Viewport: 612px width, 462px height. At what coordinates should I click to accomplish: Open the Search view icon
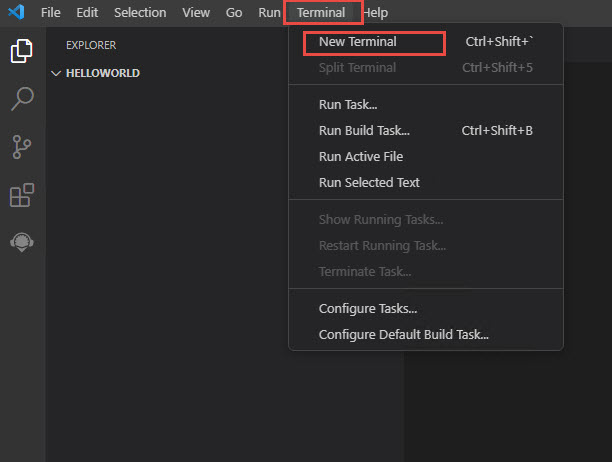point(22,99)
